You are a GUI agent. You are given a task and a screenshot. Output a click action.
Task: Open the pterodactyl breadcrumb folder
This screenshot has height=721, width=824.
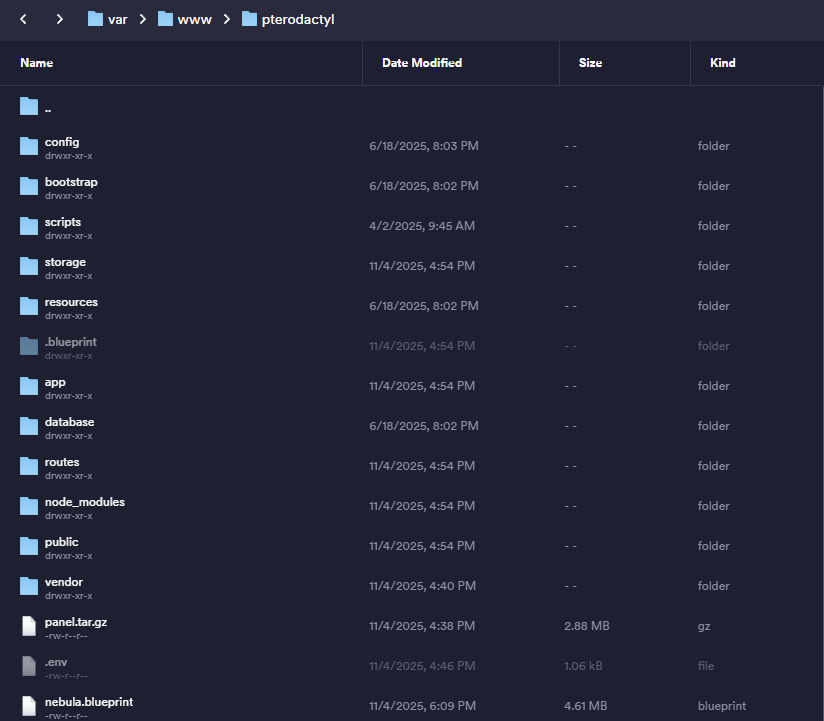pos(288,19)
